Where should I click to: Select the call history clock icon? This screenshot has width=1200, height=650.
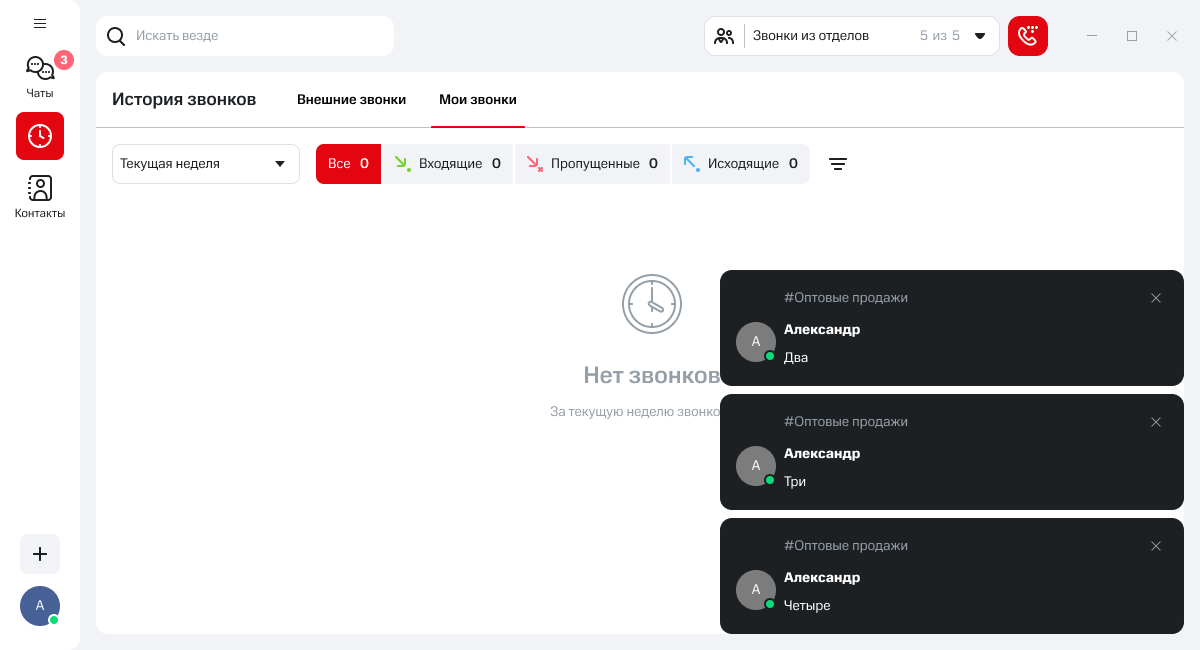40,136
